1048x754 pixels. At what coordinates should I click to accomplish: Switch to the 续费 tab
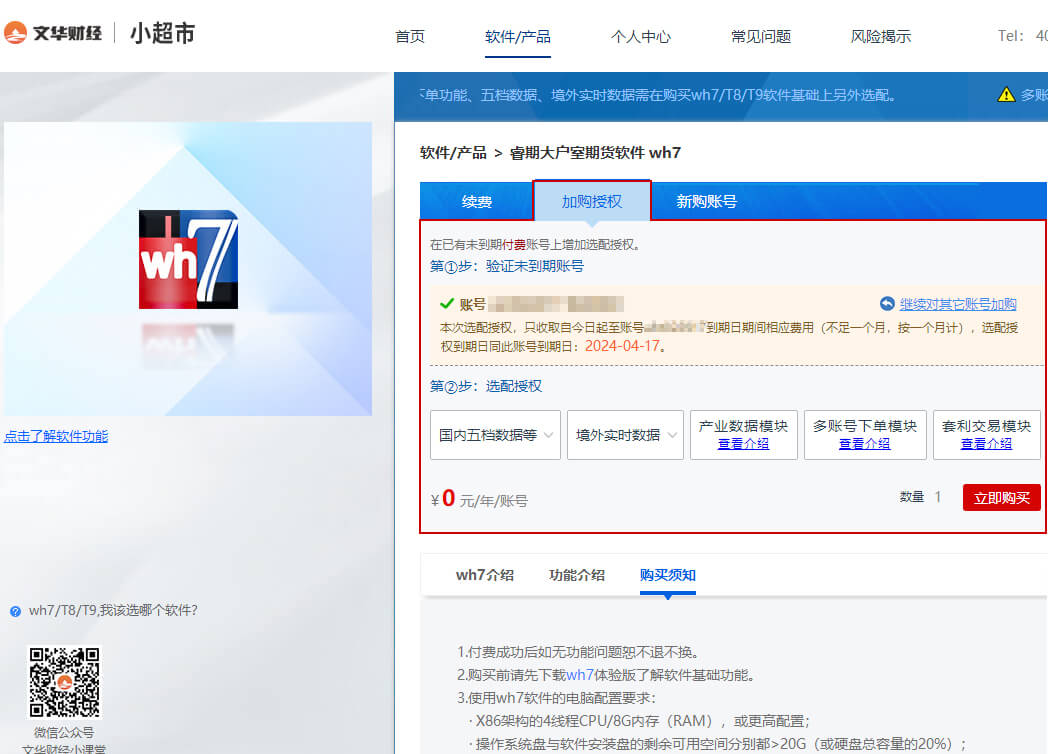[x=477, y=201]
